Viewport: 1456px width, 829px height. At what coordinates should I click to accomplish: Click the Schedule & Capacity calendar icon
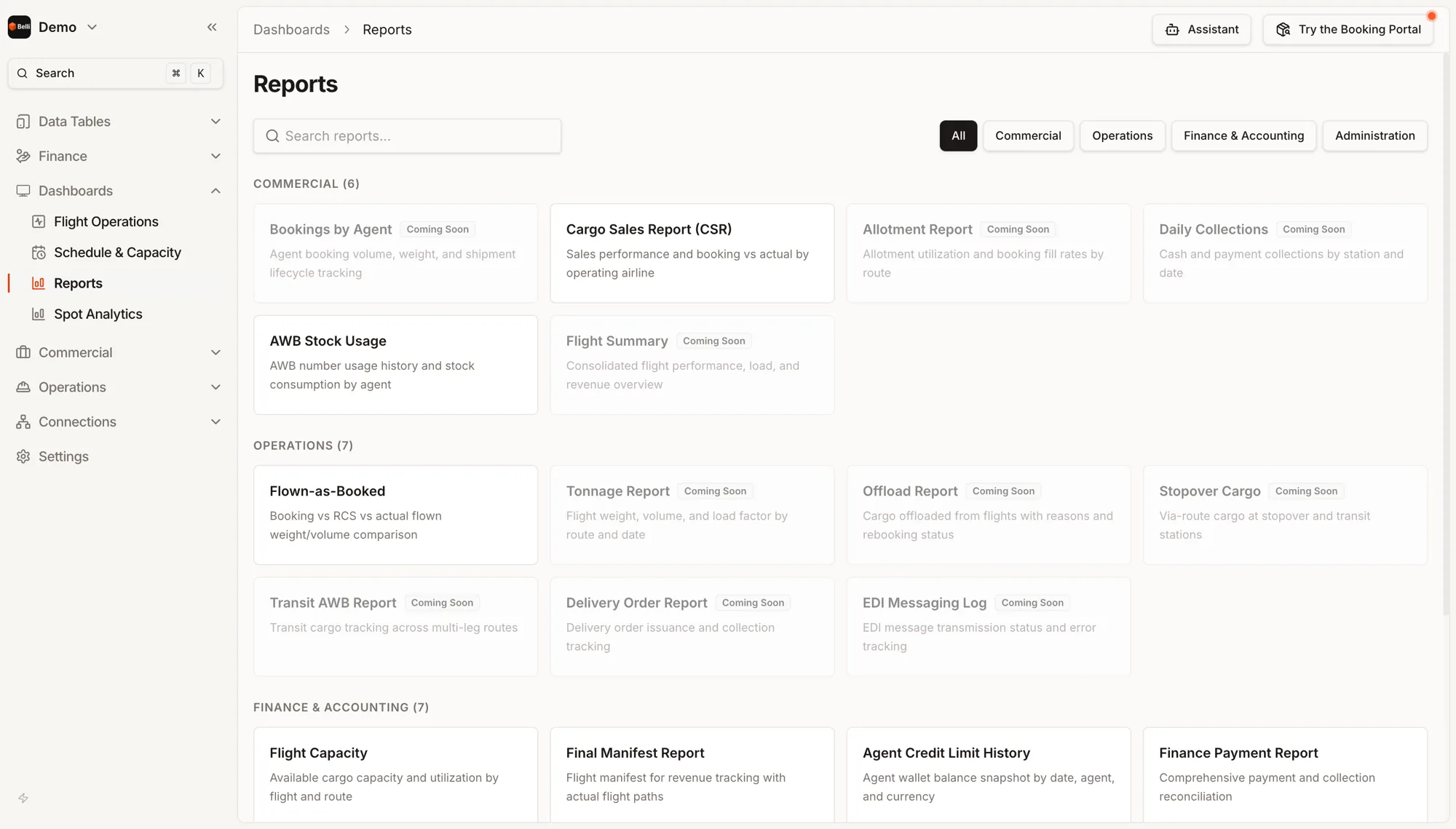[39, 253]
